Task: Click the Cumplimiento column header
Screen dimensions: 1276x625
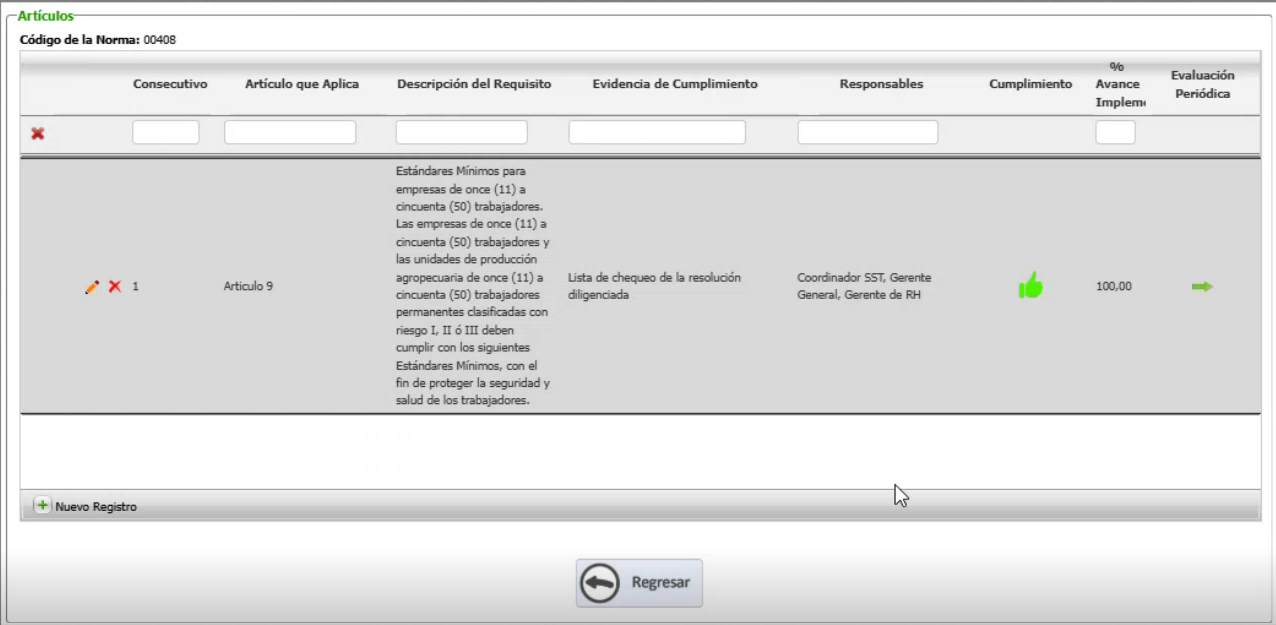Action: pos(1031,84)
